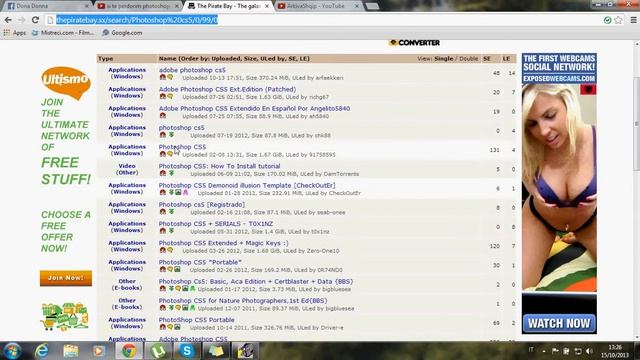Viewport: 640px width, 360px height.
Task: Bookmark this page with the star icon
Action: point(618,20)
